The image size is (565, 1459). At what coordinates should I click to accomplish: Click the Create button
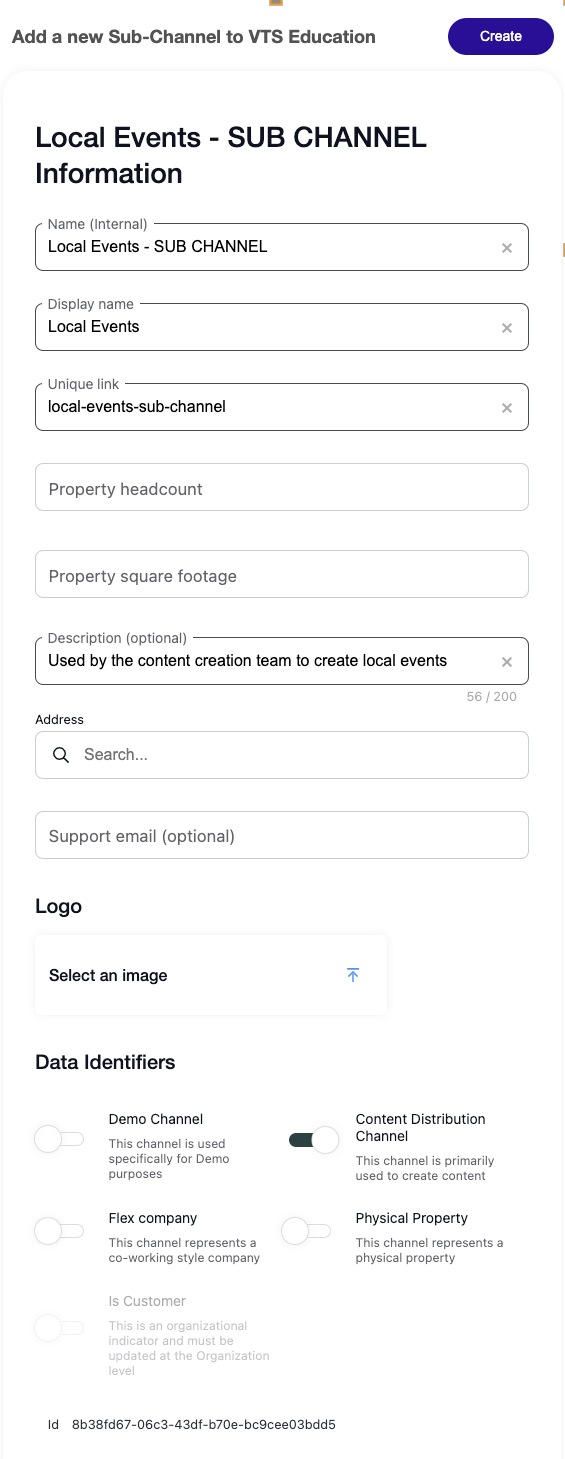pyautogui.click(x=501, y=36)
